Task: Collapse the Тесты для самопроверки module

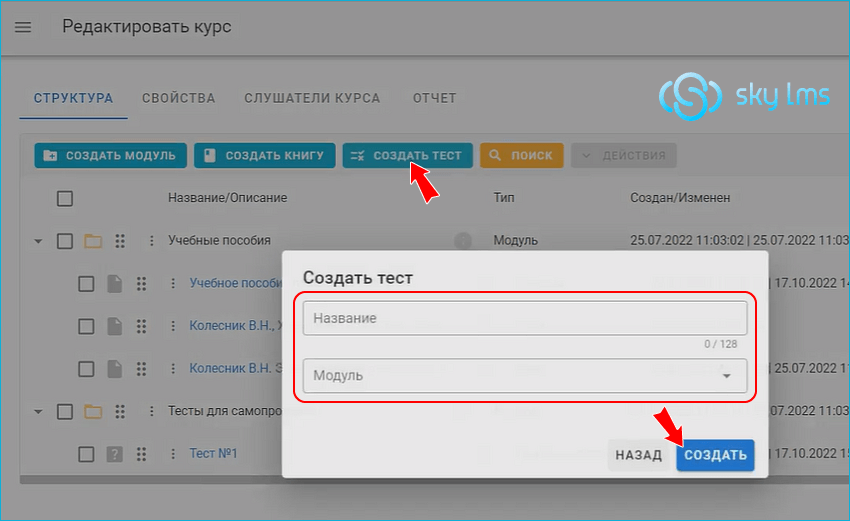Action: [x=38, y=411]
